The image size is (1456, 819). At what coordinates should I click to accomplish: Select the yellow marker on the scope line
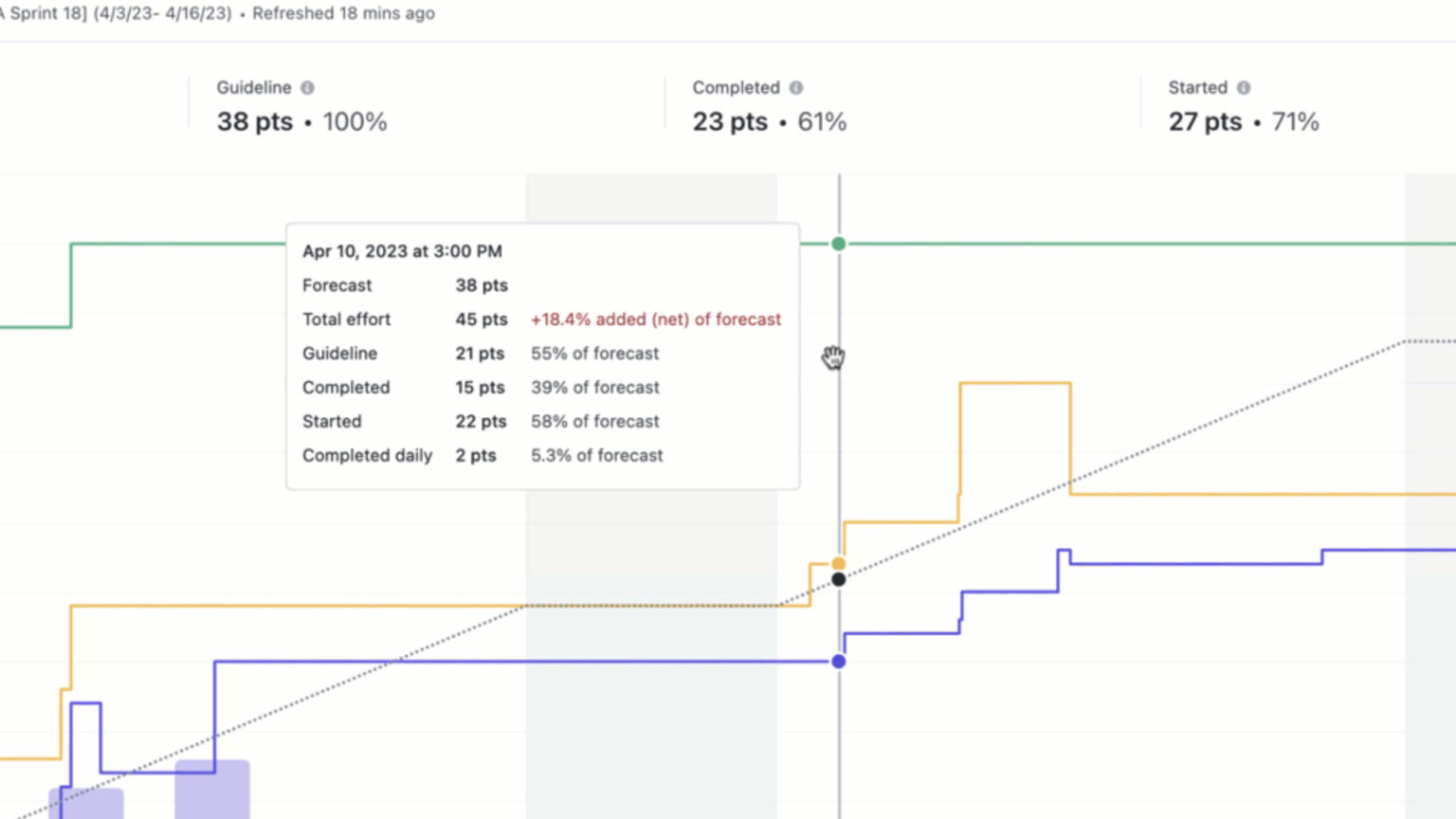(838, 561)
